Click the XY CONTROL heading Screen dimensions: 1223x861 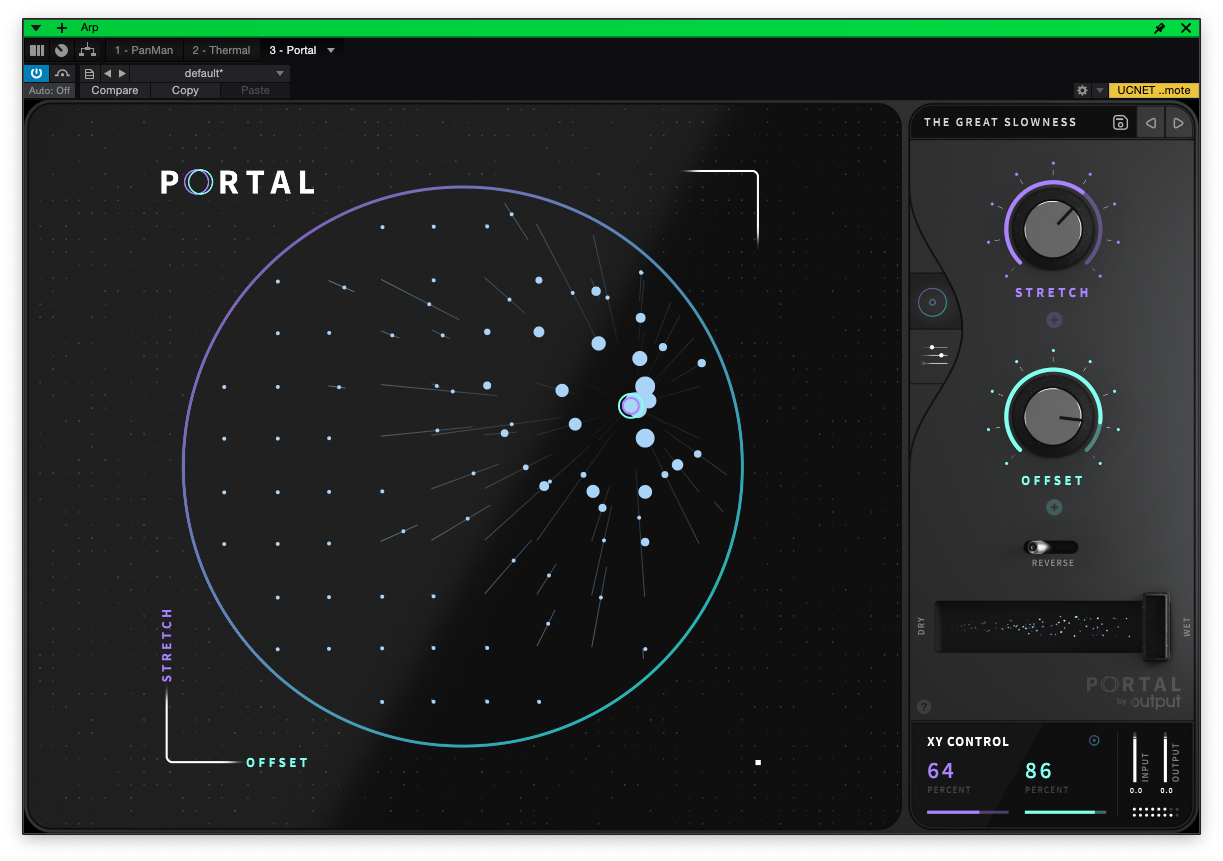pos(968,742)
